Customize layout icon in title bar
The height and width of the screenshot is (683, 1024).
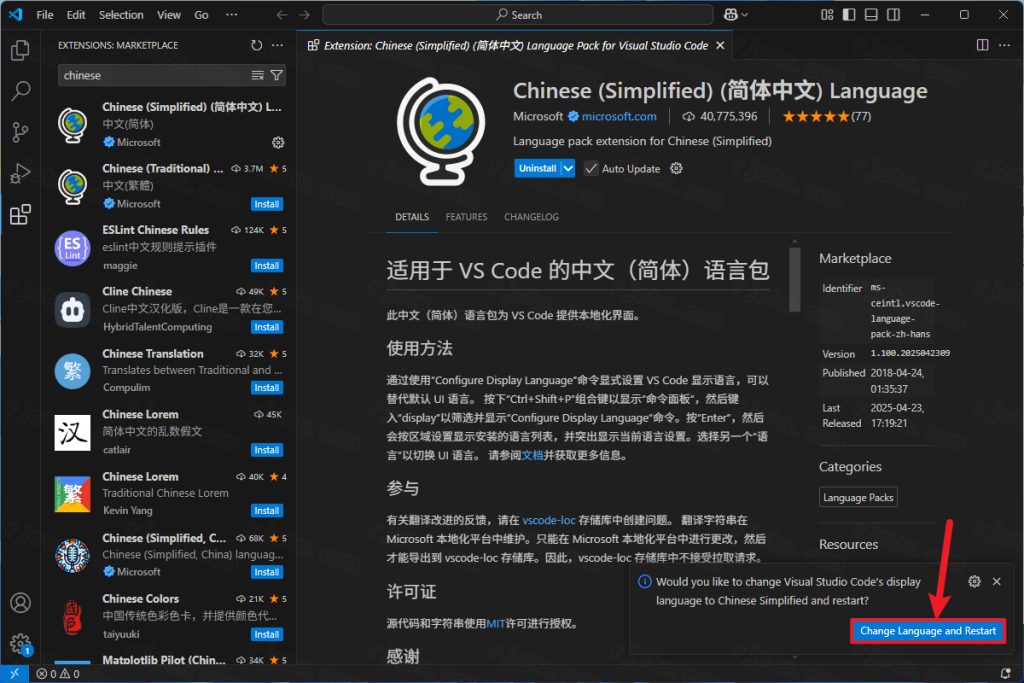pyautogui.click(x=827, y=14)
